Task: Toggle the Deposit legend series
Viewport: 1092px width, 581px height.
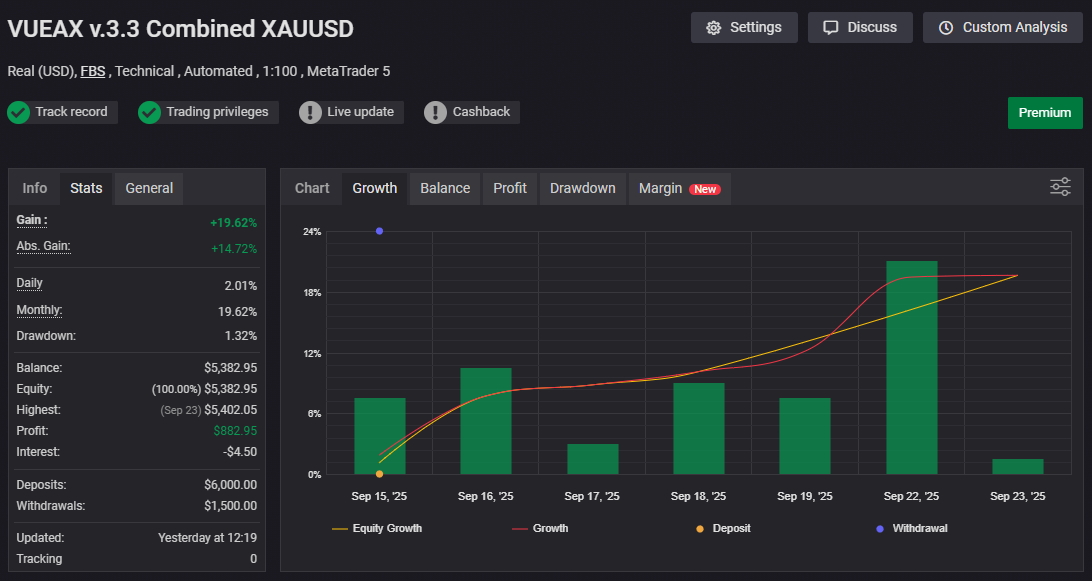Action: coord(722,528)
